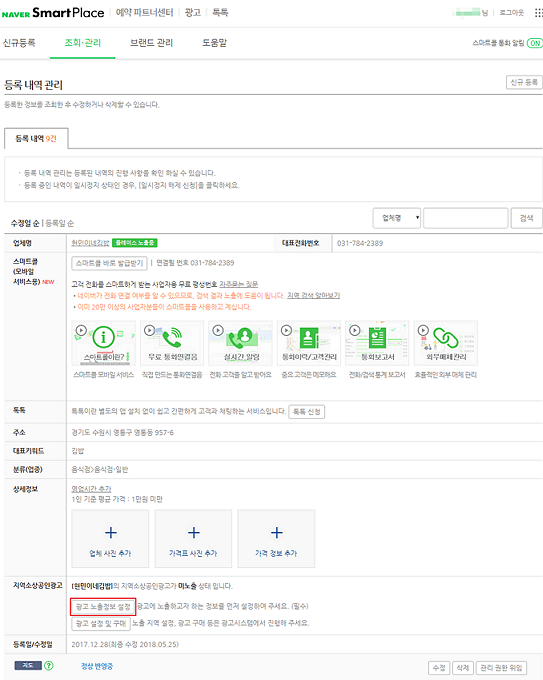The image size is (543, 680).
Task: Sort by 등록일 순
Action: click(x=60, y=223)
